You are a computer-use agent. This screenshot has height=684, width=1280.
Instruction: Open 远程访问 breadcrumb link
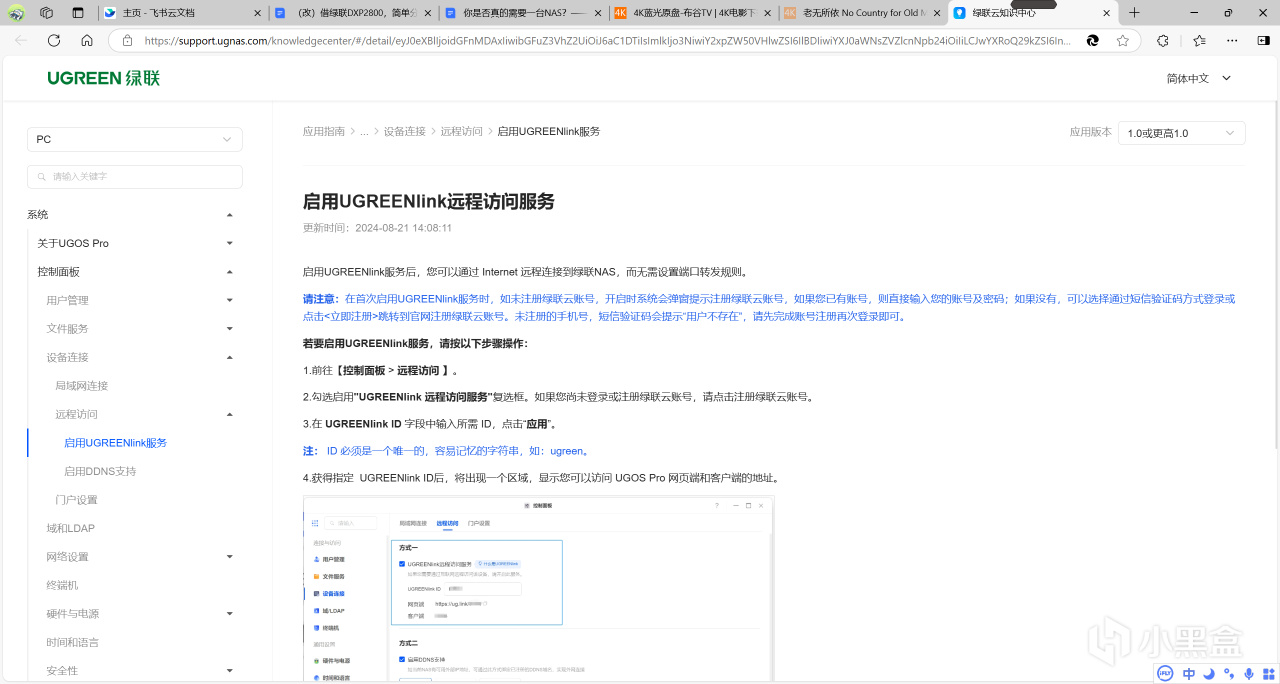coord(462,131)
